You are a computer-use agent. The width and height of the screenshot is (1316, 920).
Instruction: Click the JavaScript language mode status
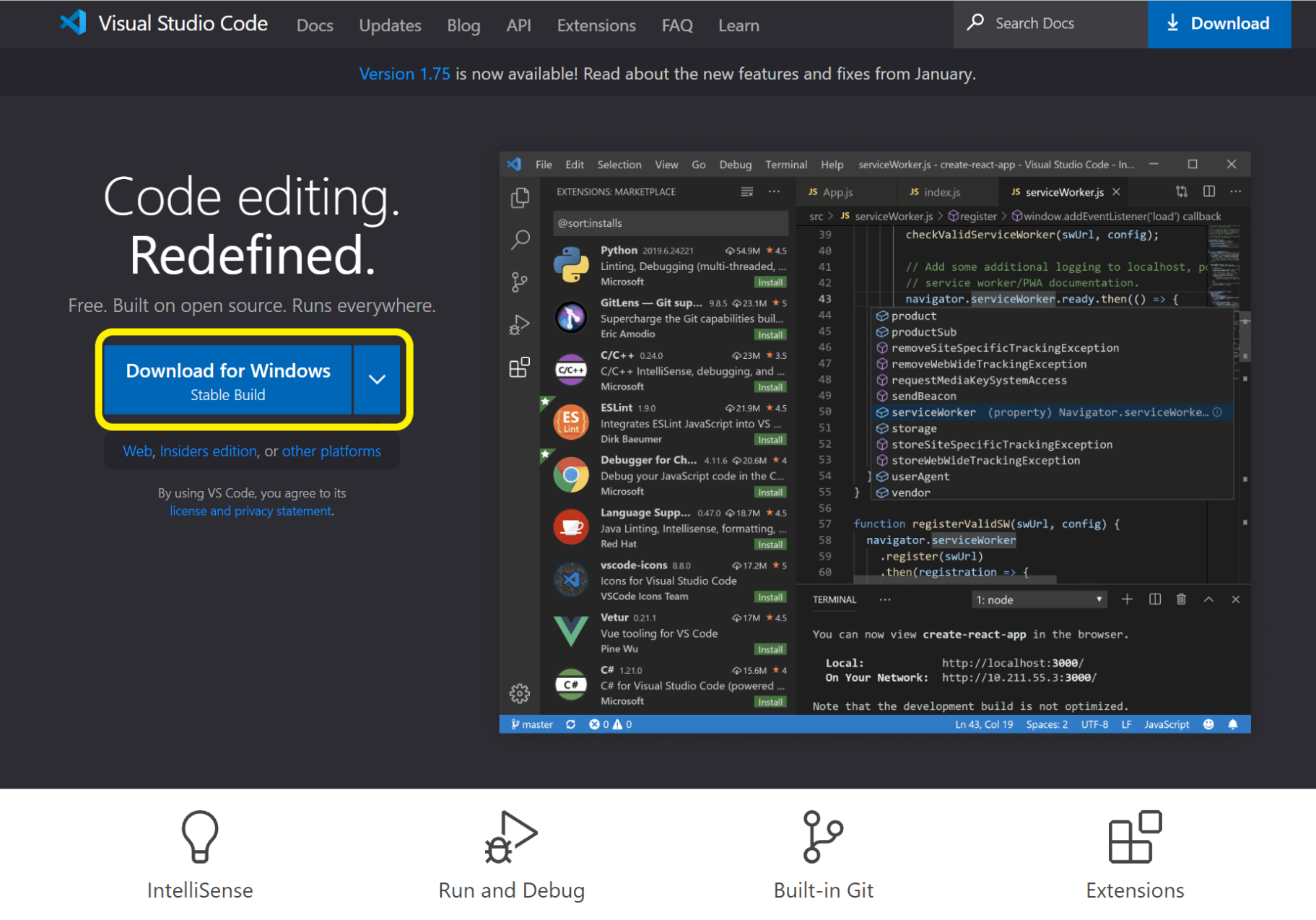[x=1167, y=724]
